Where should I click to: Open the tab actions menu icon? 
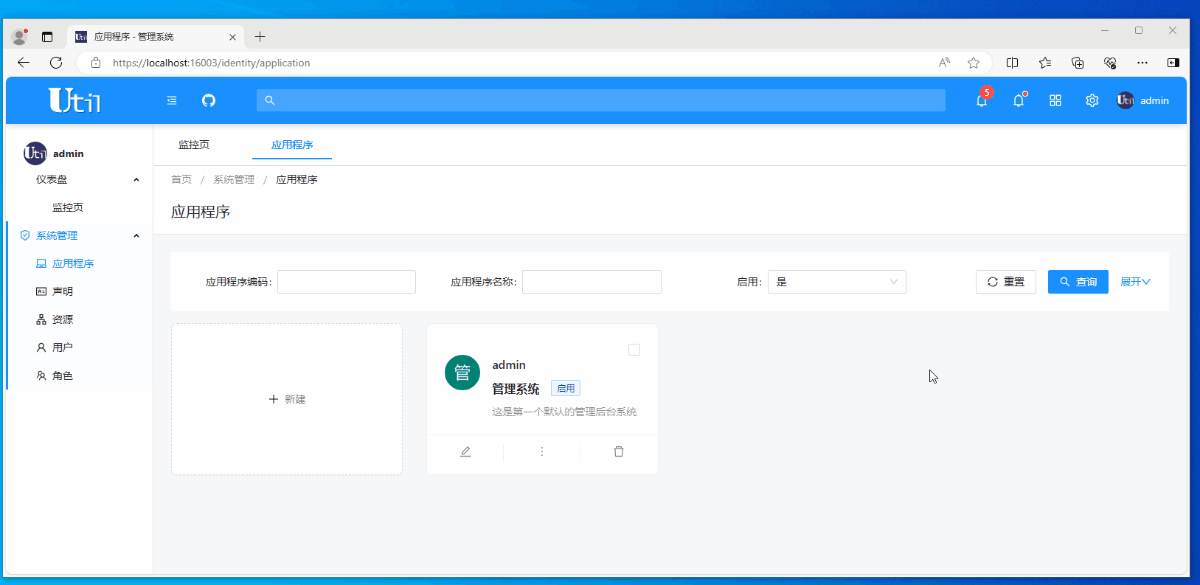[x=47, y=37]
